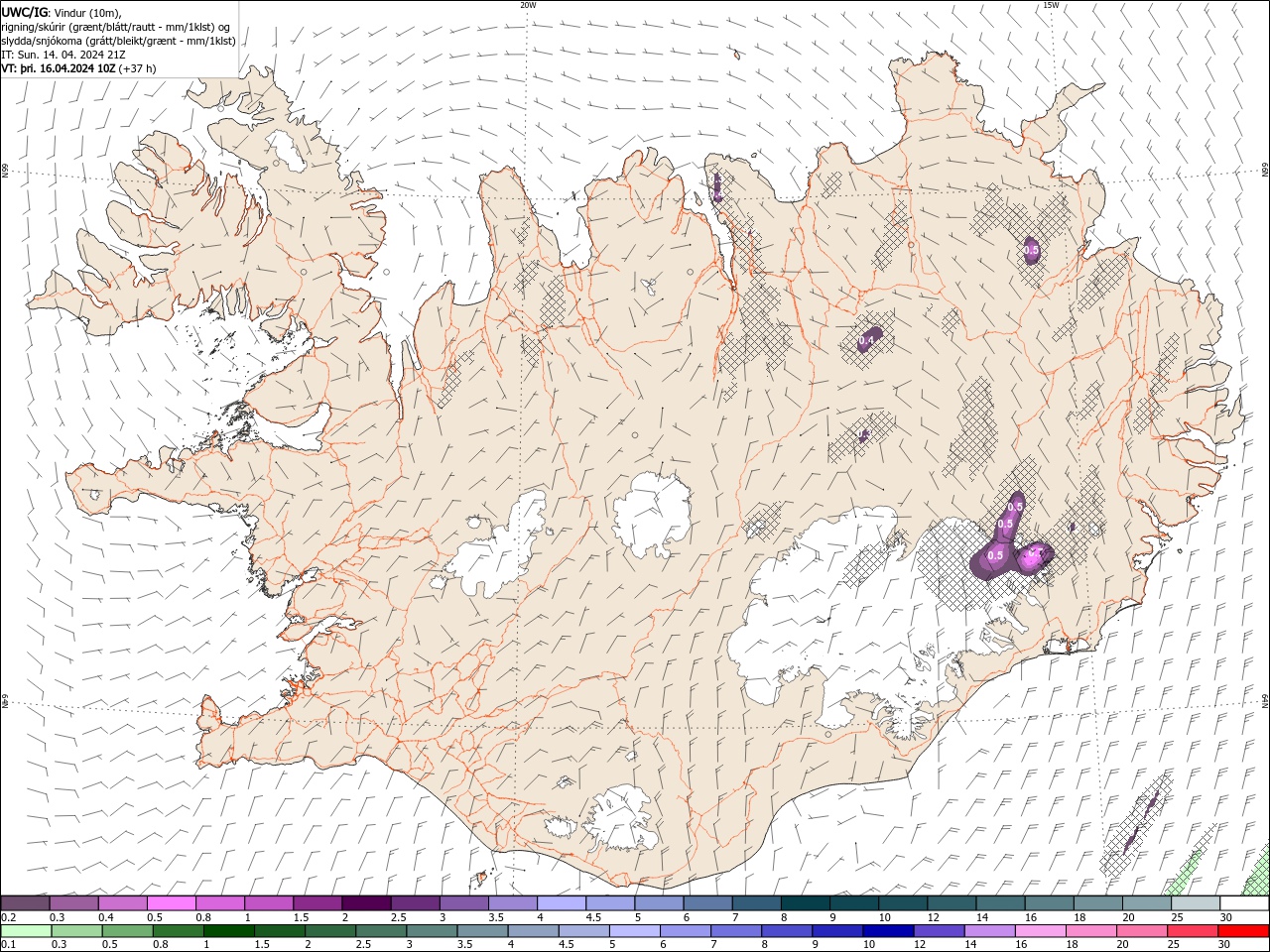The image size is (1270, 952).
Task: Click the navy blue swatch labeled 10 in lower row
Action: (888, 931)
